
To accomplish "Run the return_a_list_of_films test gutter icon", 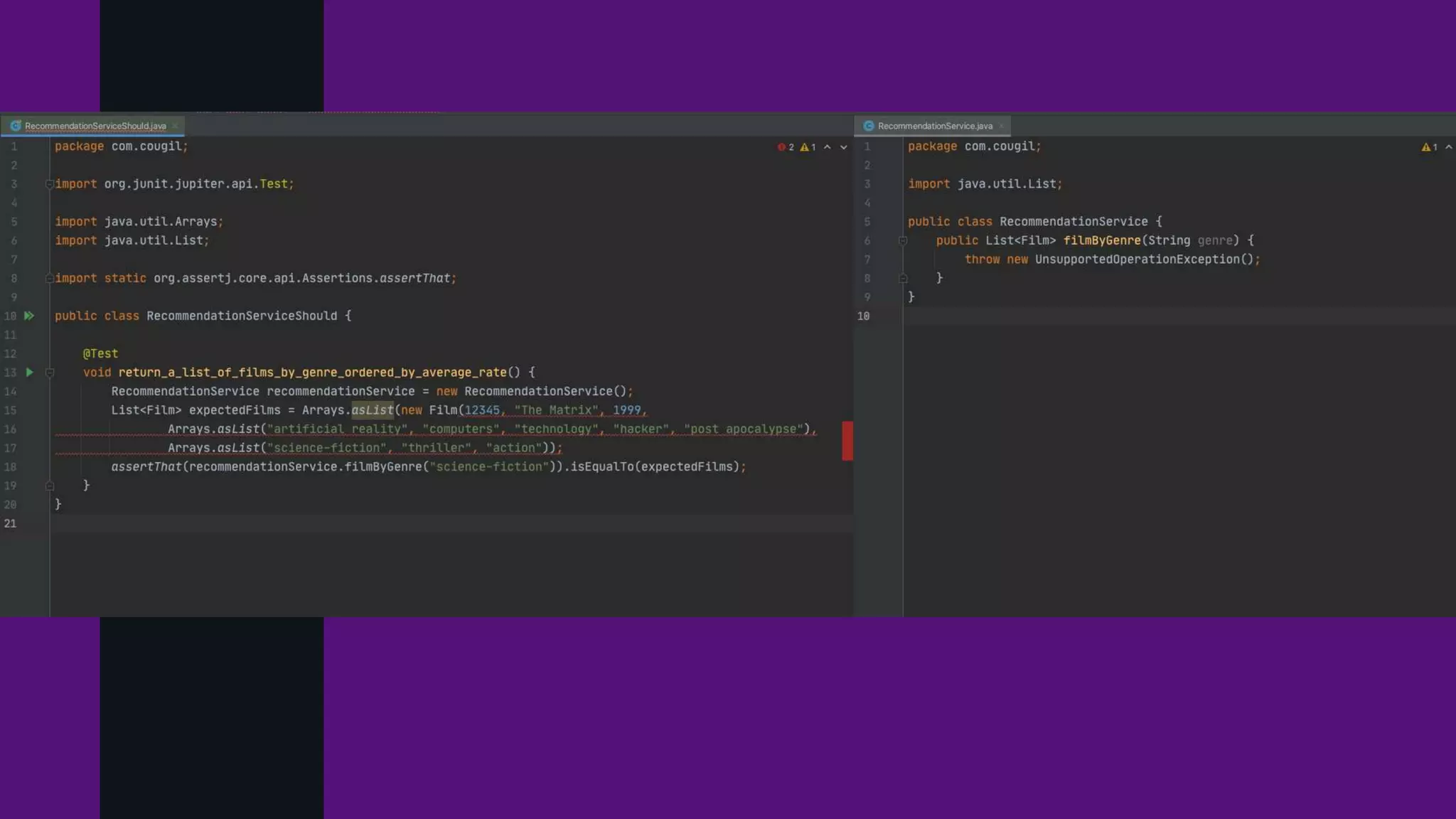I will pos(29,372).
